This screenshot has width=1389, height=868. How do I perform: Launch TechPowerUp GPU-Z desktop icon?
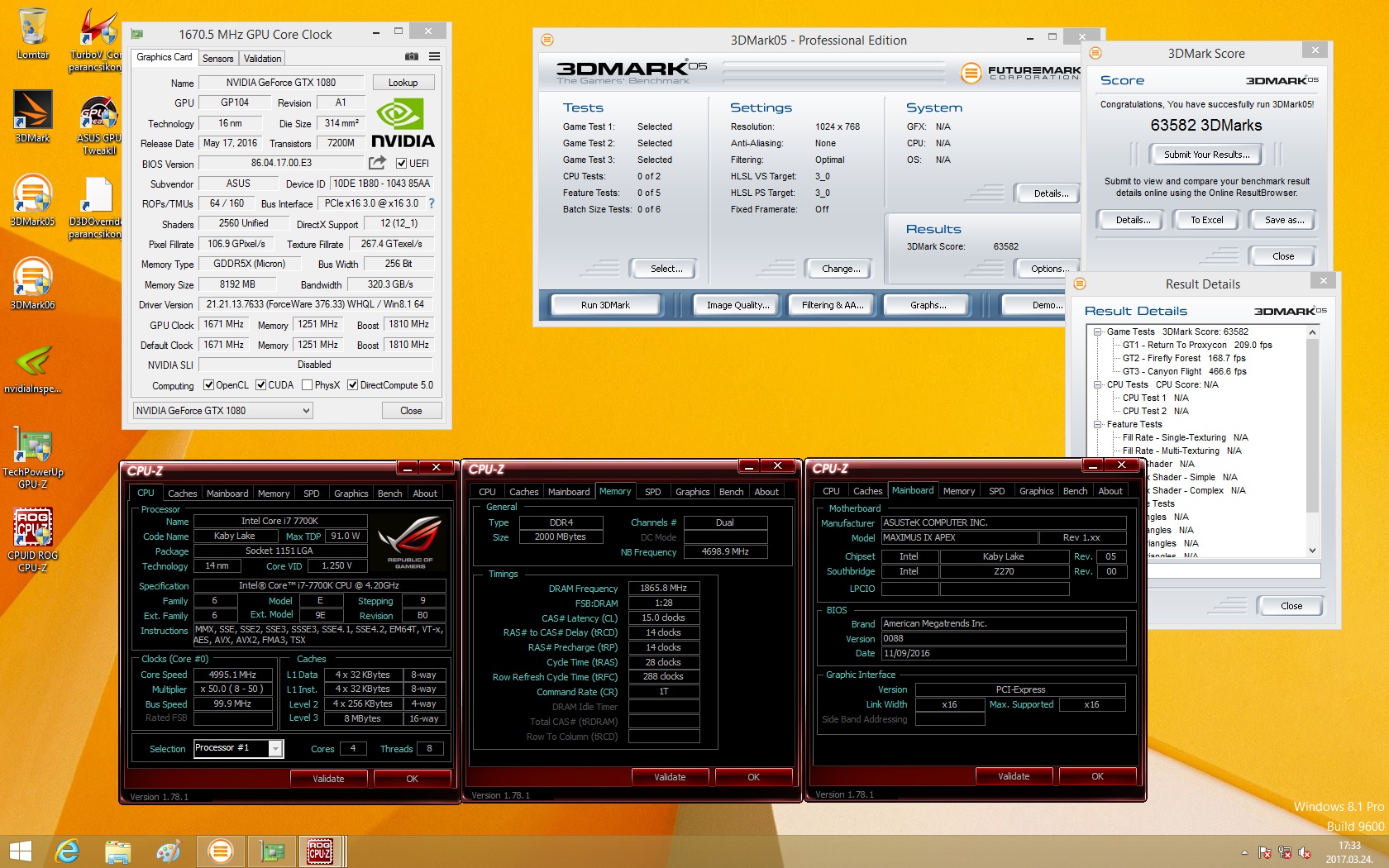[x=33, y=457]
